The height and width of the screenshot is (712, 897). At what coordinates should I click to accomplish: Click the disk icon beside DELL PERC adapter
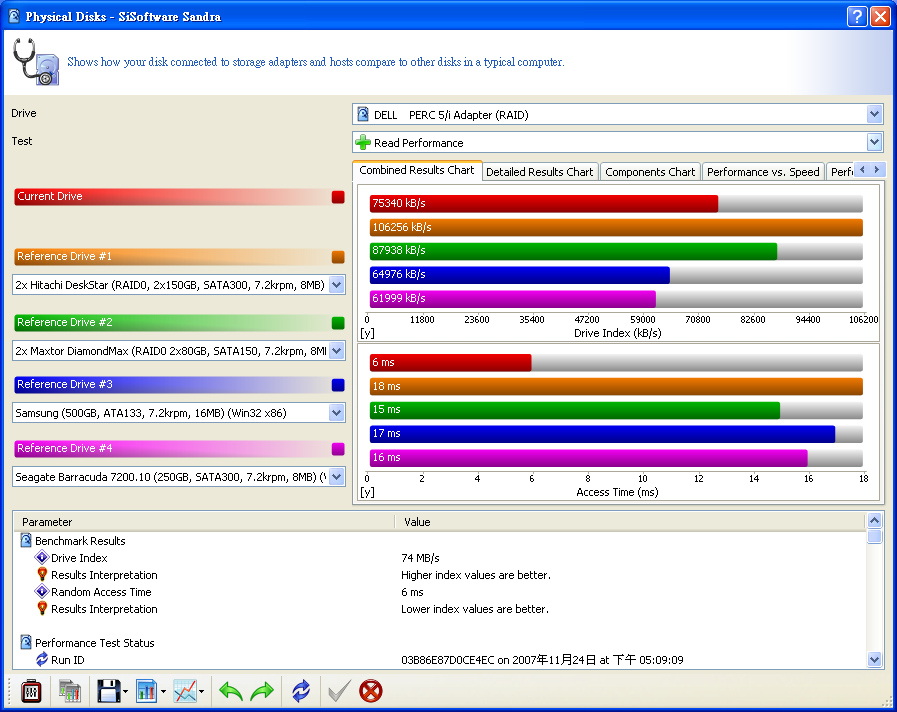click(363, 114)
